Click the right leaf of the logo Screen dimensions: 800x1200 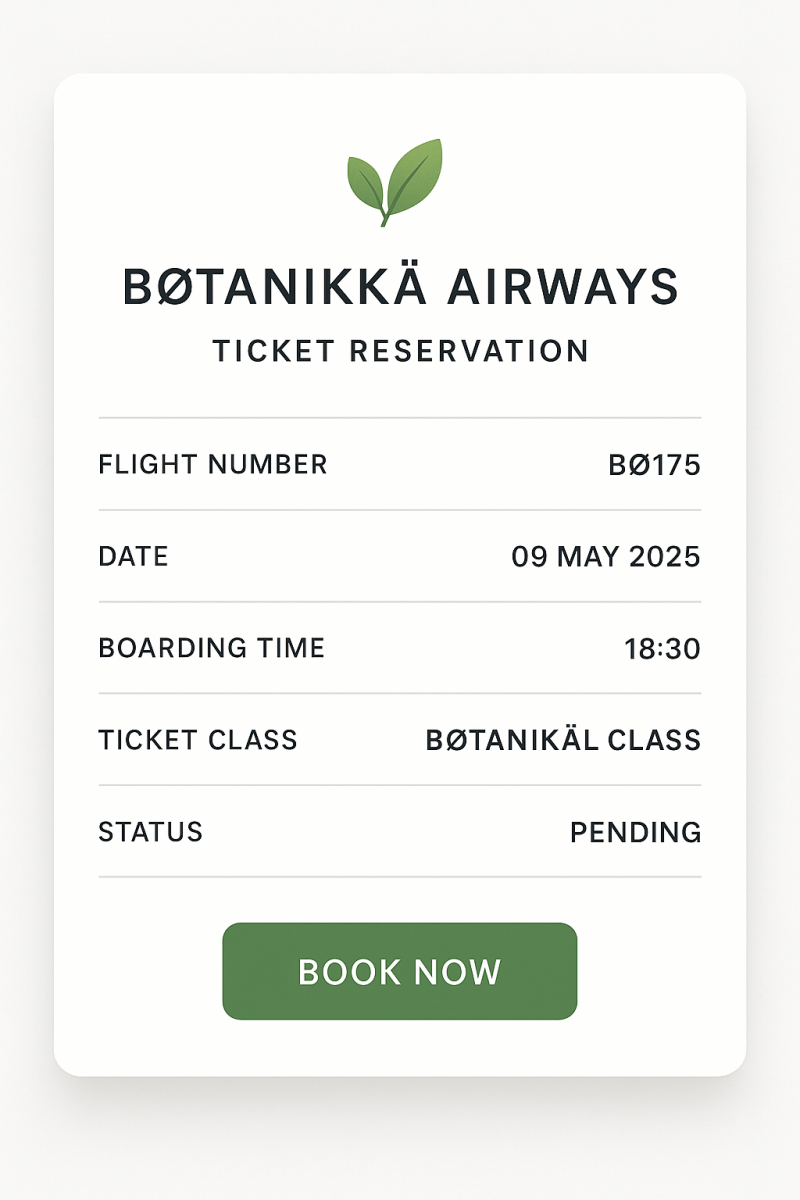coord(415,178)
